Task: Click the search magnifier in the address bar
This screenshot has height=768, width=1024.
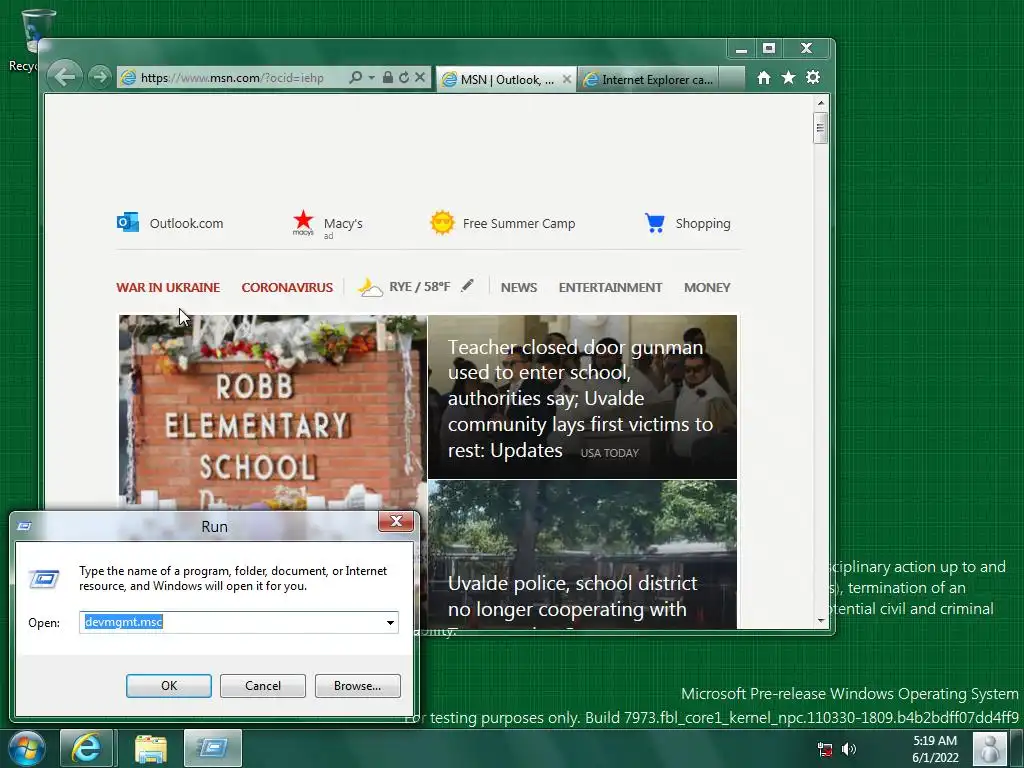Action: pyautogui.click(x=355, y=78)
